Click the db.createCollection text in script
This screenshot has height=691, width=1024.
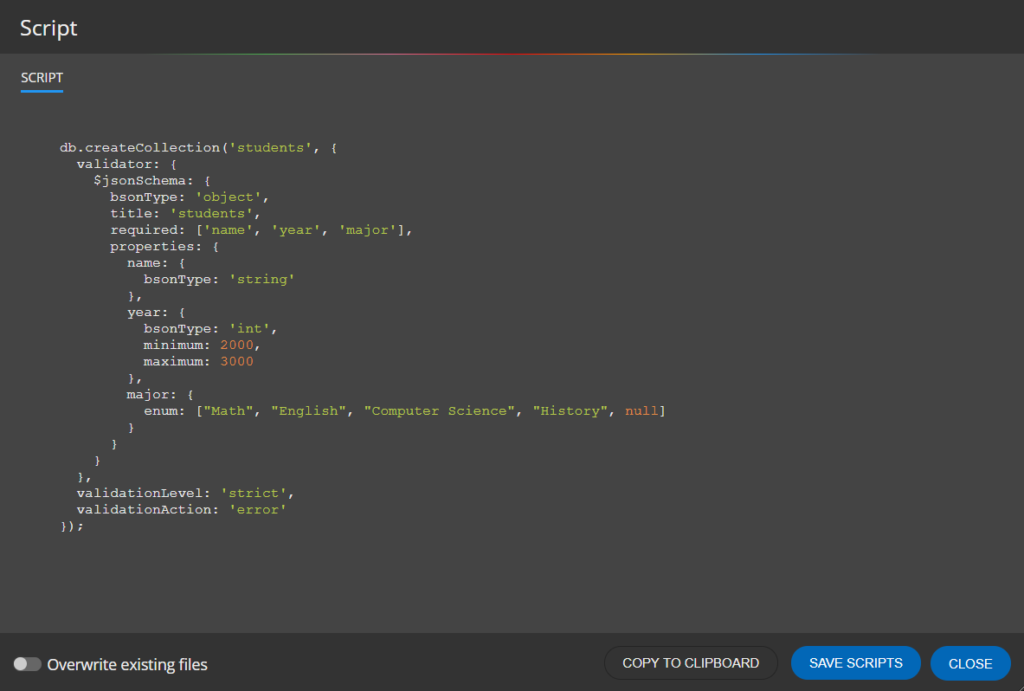pos(140,148)
